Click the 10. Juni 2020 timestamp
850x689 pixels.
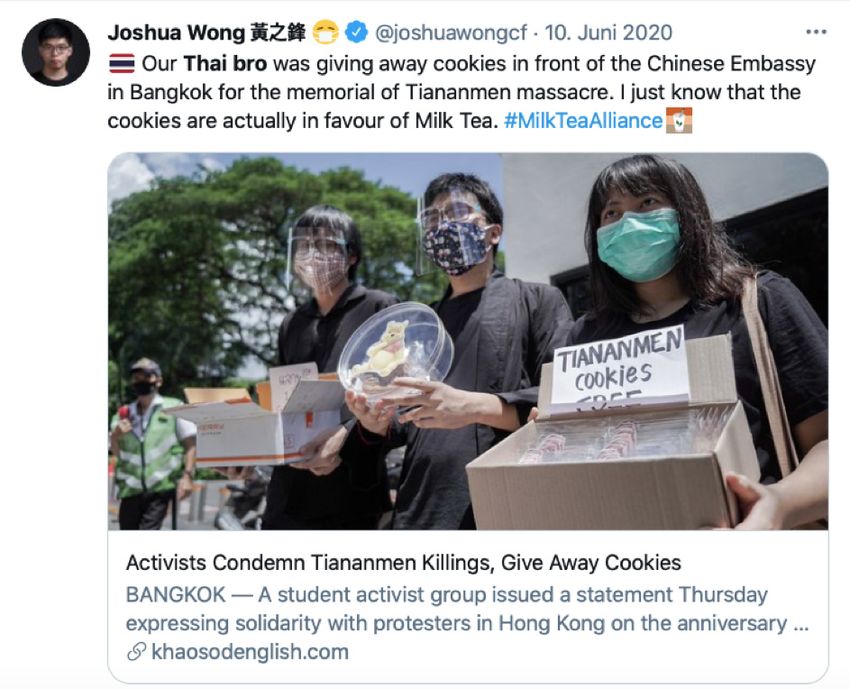(608, 33)
